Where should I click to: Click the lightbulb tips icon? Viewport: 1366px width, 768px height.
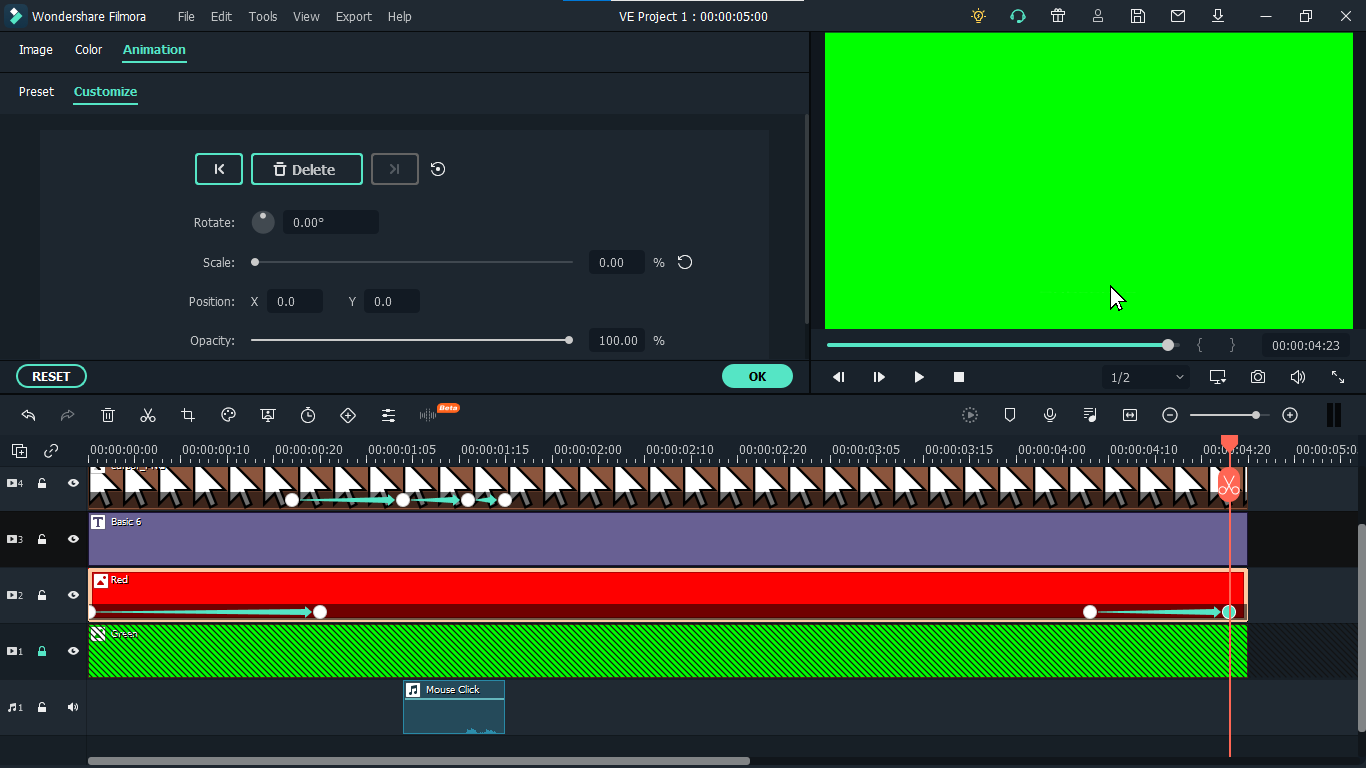point(978,16)
